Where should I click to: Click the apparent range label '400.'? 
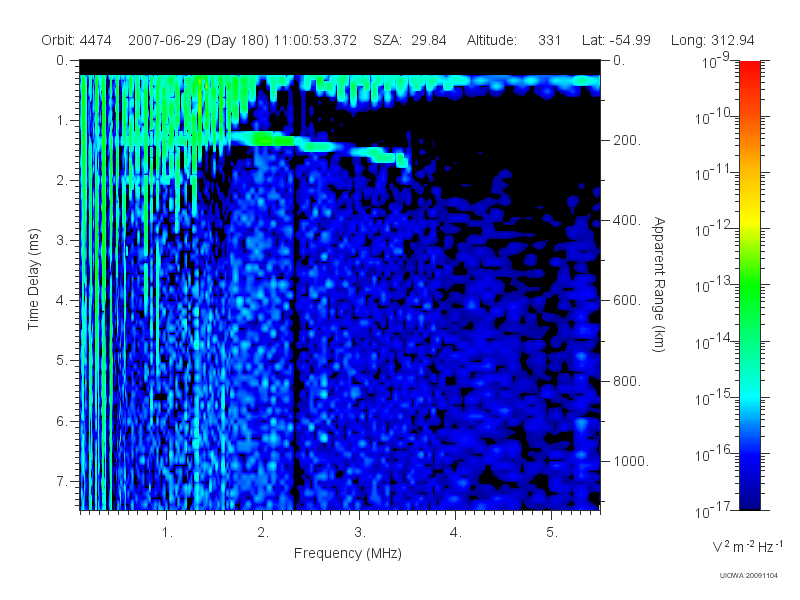[627, 220]
